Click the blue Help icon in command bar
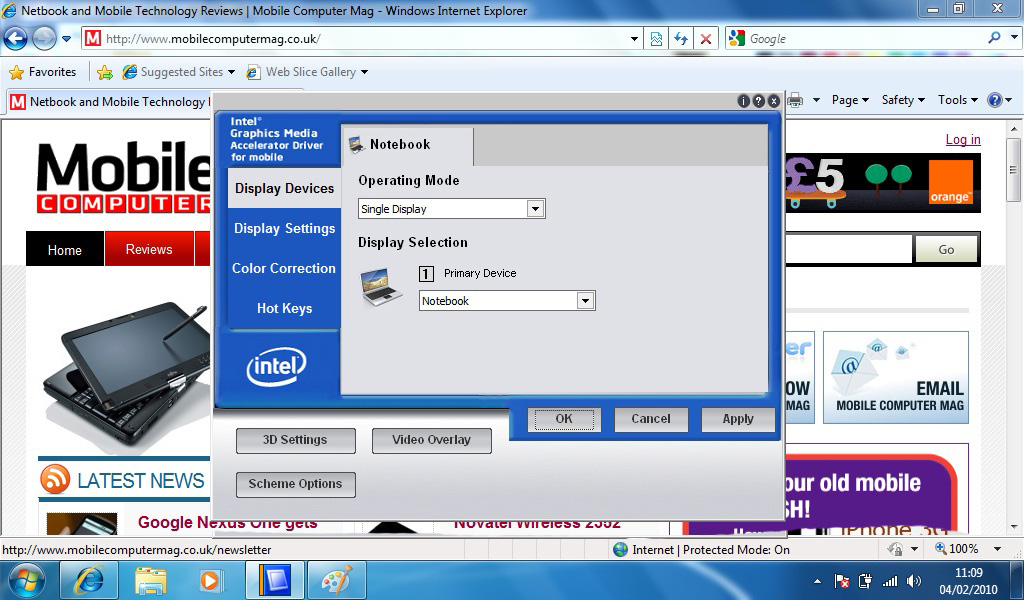The width and height of the screenshot is (1024, 600). tap(995, 100)
